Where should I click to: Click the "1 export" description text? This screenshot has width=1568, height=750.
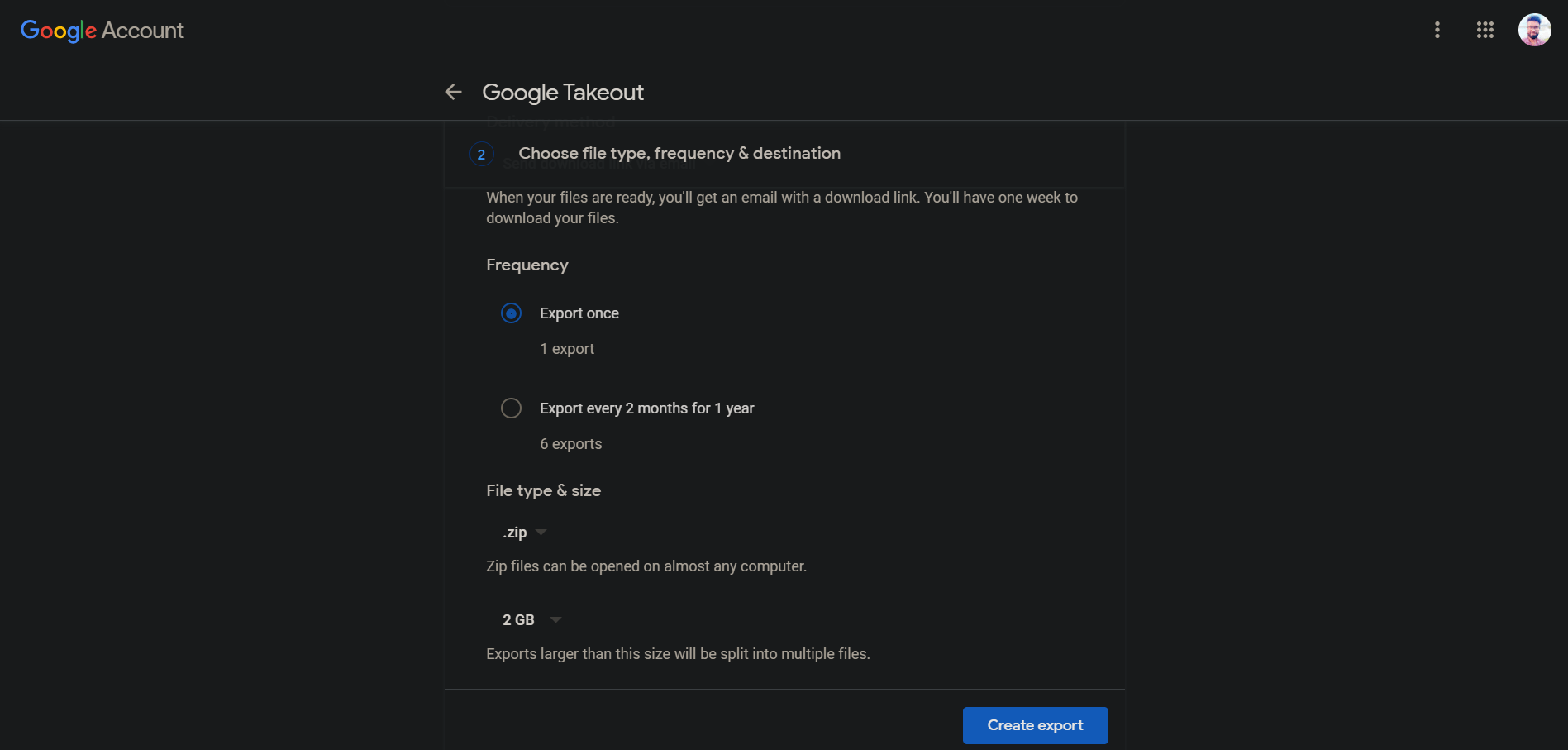[567, 349]
